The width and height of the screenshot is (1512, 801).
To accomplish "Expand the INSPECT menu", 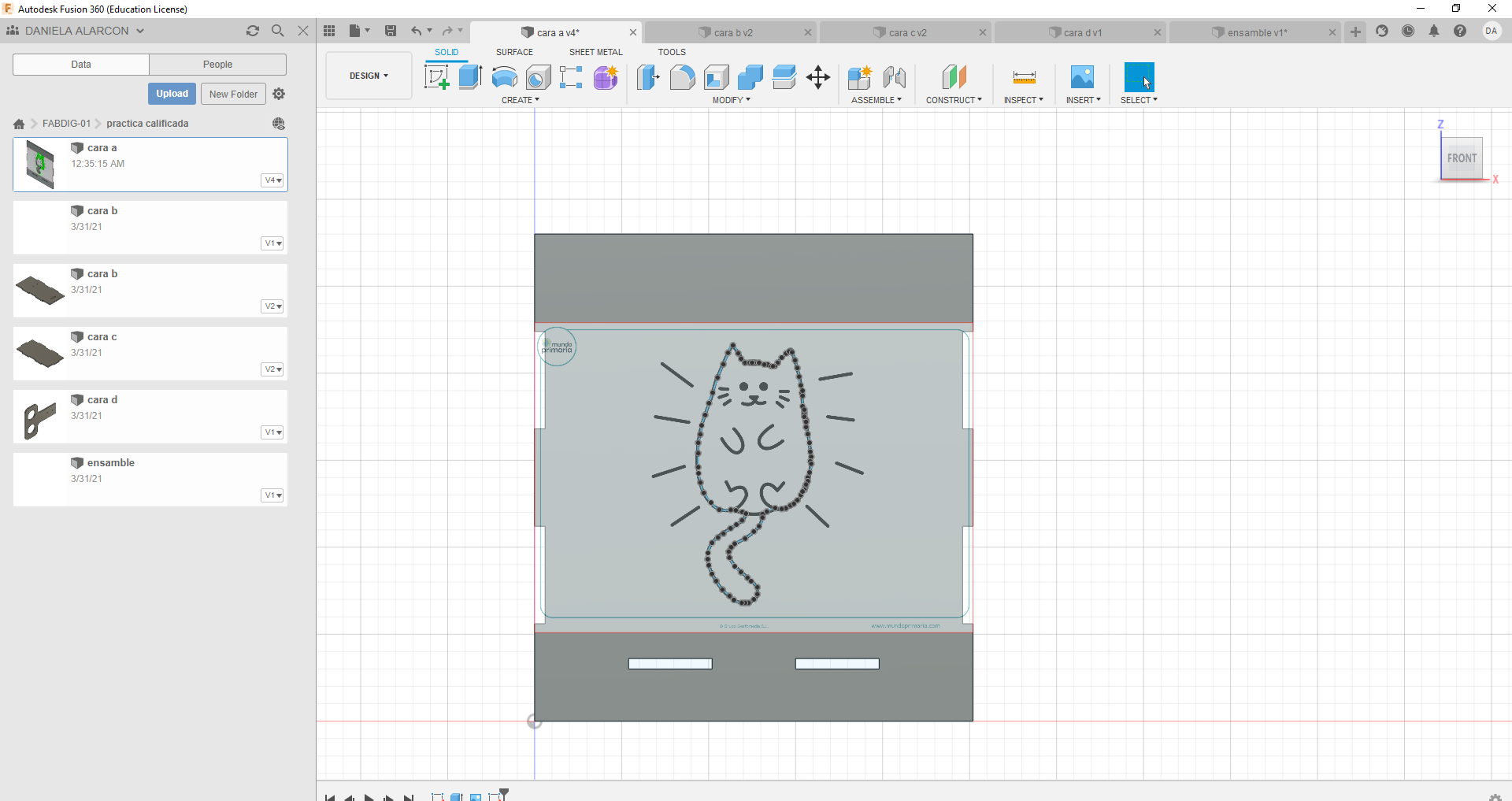I will pyautogui.click(x=1024, y=100).
